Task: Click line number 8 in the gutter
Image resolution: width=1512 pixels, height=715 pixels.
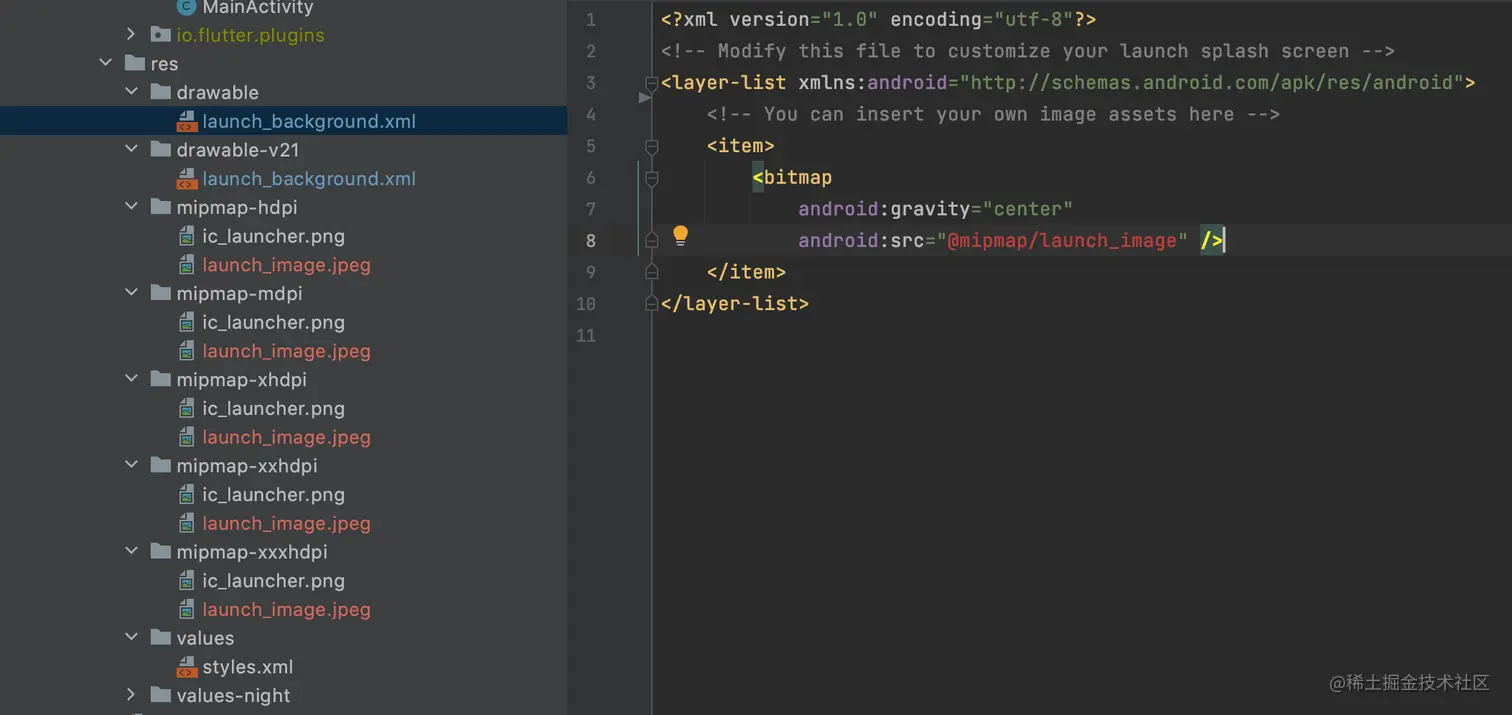Action: [x=590, y=240]
